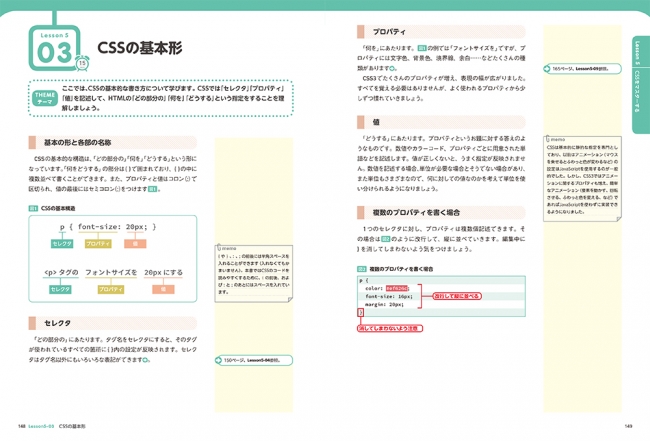Select the yellow プロパティ tag under font-size
This screenshot has width=650, height=441.
coord(97,244)
